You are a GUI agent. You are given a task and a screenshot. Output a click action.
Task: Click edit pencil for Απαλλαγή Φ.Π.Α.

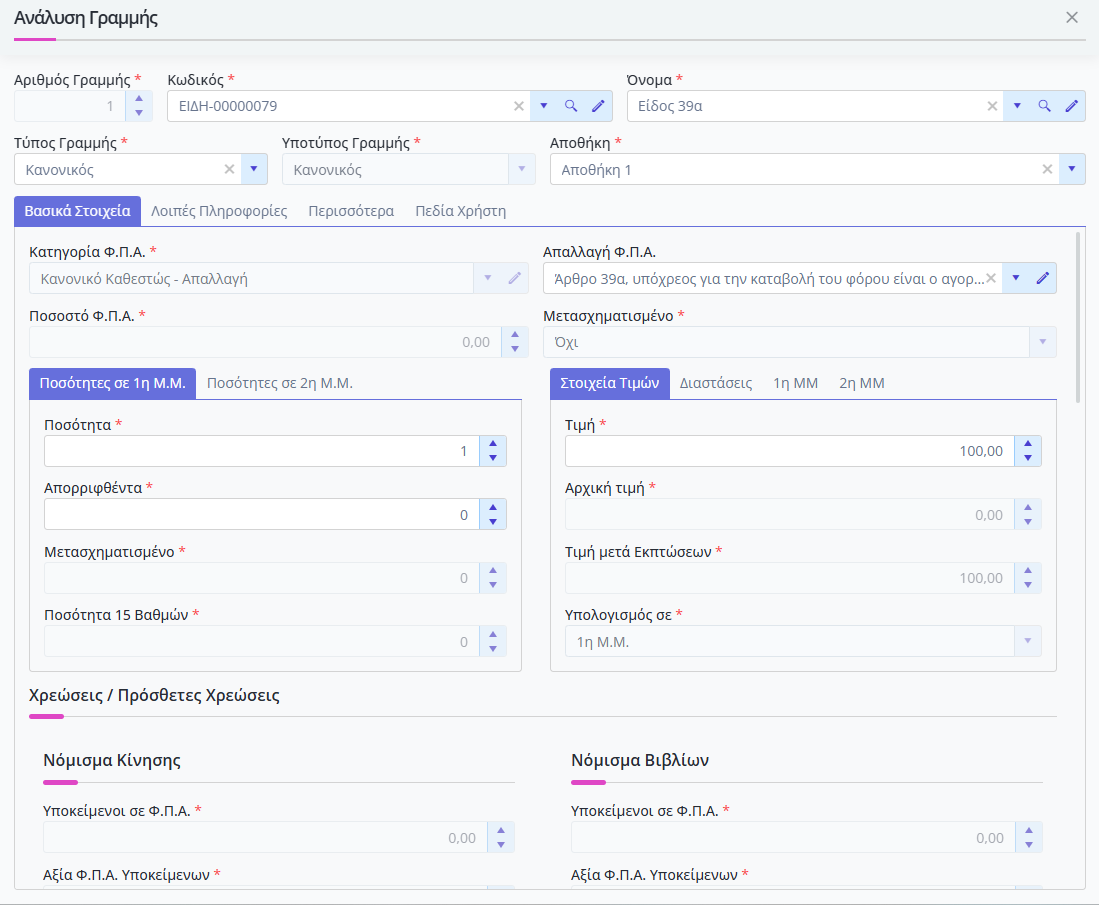click(1042, 278)
